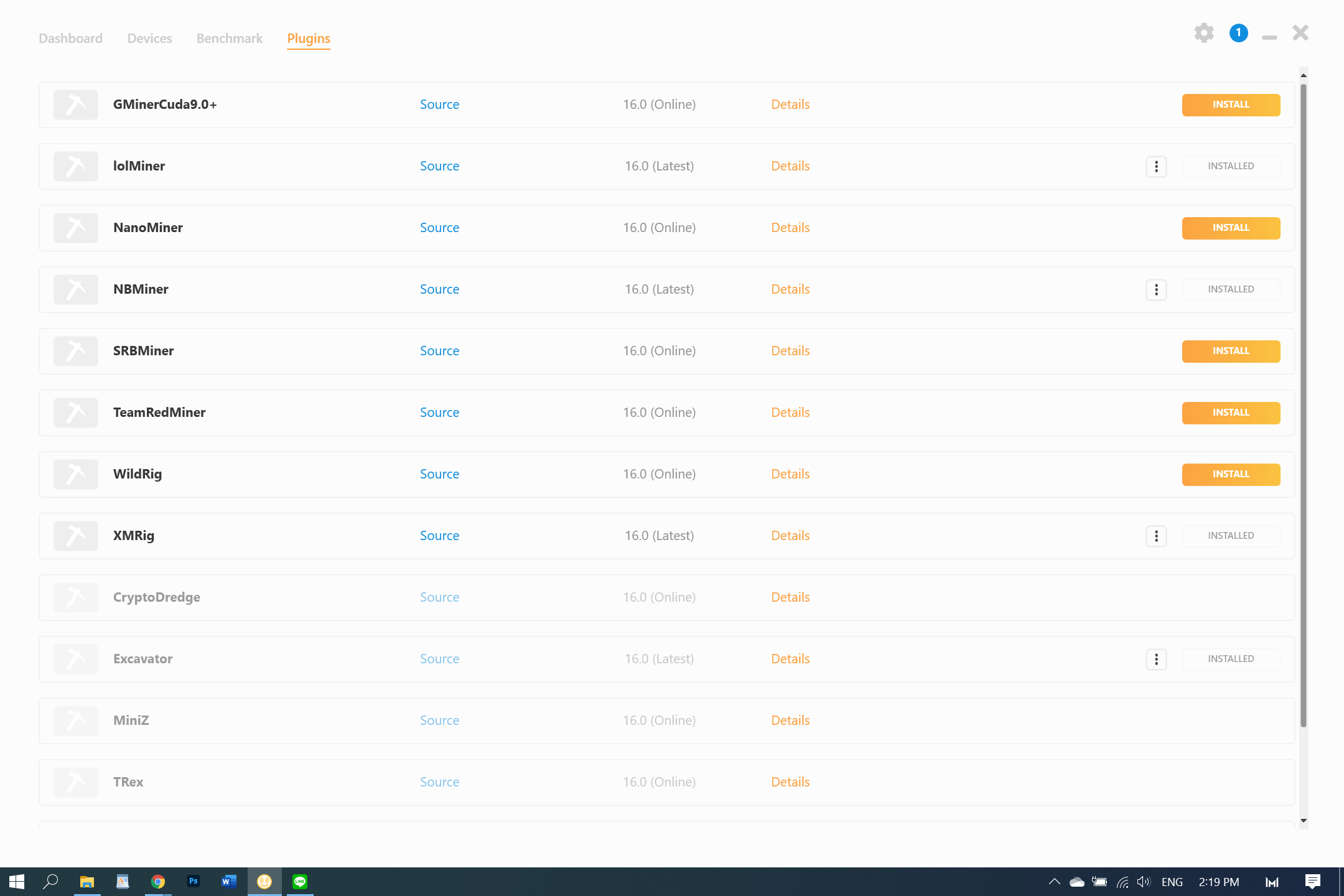Click the TRex pickaxe icon

[x=76, y=782]
